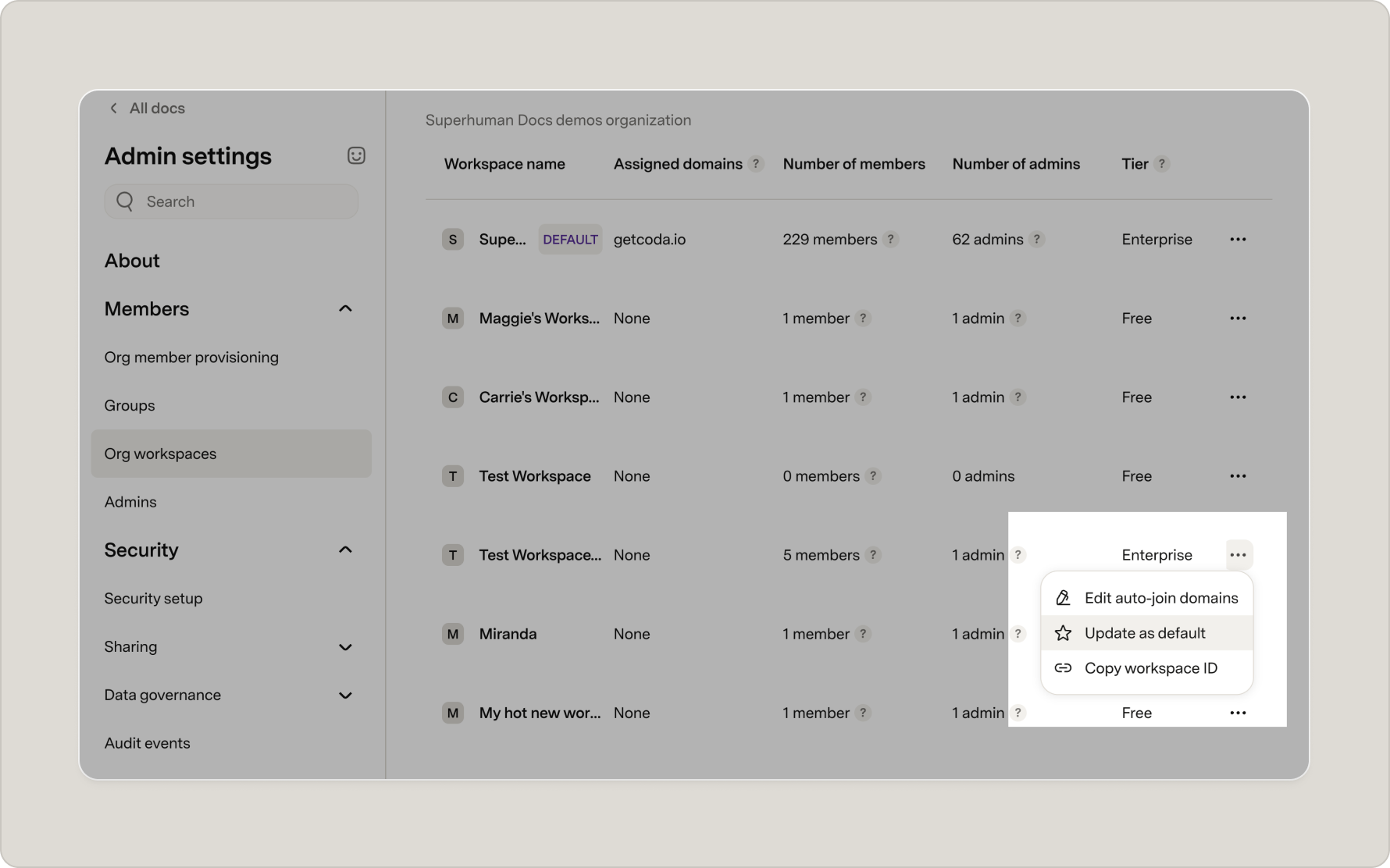Click the Maggie's Works... workspace name
Viewport: 1390px width, 868px height.
(x=540, y=318)
